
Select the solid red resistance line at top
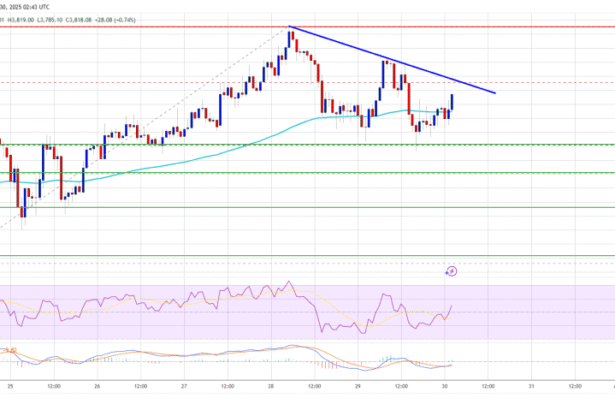150,26
